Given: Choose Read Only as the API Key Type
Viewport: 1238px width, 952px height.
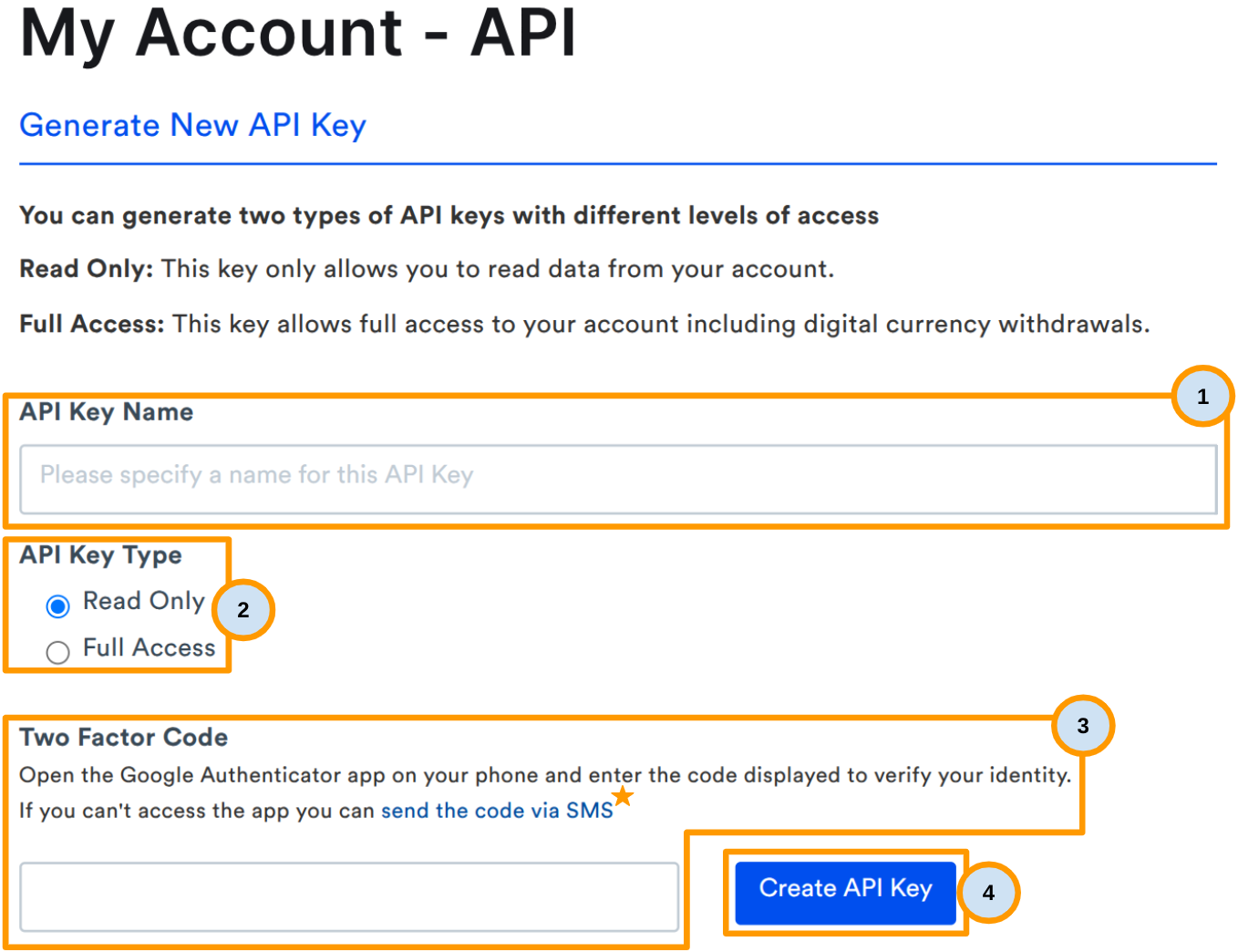Looking at the screenshot, I should pos(57,605).
